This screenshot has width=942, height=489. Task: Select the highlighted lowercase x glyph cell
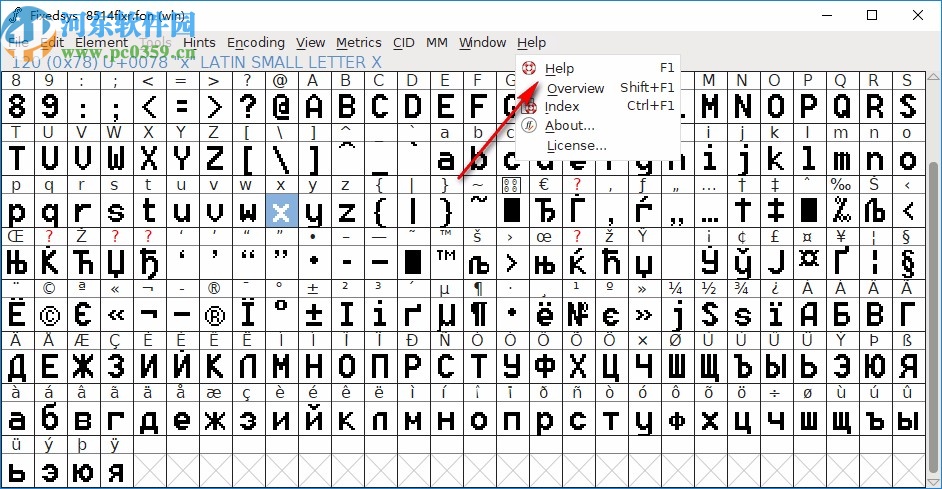tap(281, 211)
